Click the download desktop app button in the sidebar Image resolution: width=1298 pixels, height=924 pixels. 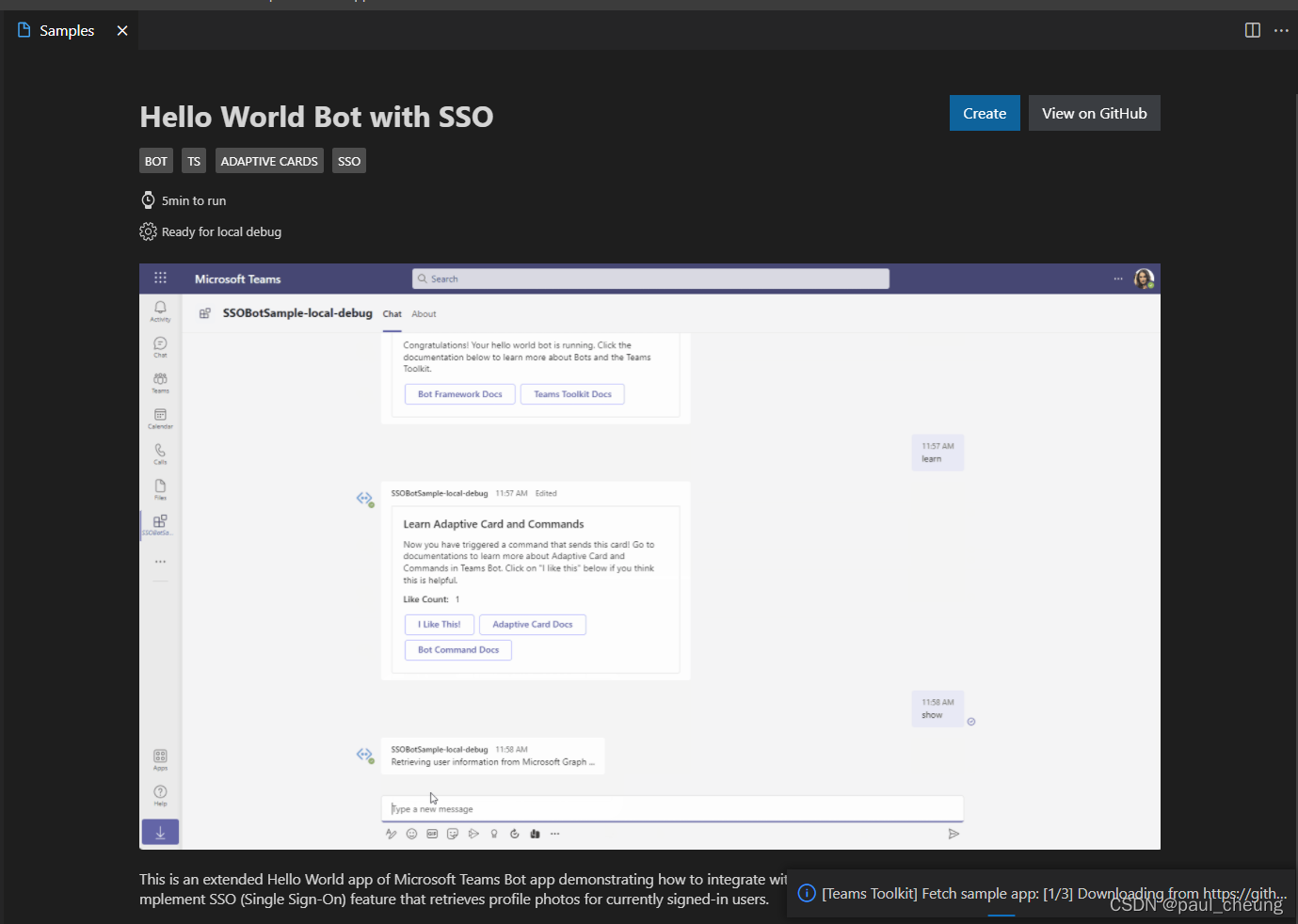(x=160, y=832)
